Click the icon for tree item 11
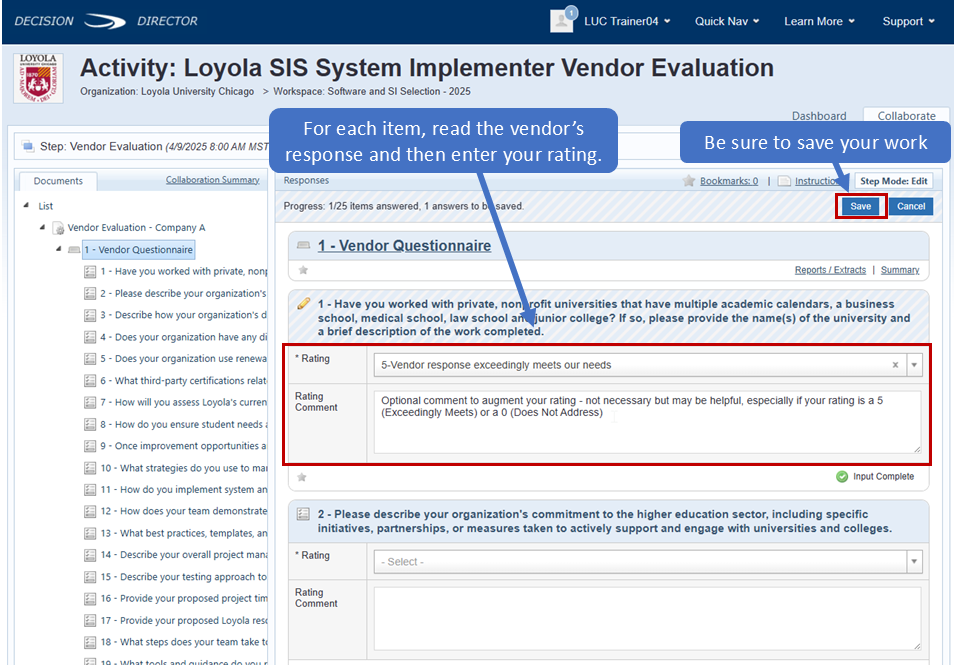Screen dimensions: 955x665 click(90, 490)
